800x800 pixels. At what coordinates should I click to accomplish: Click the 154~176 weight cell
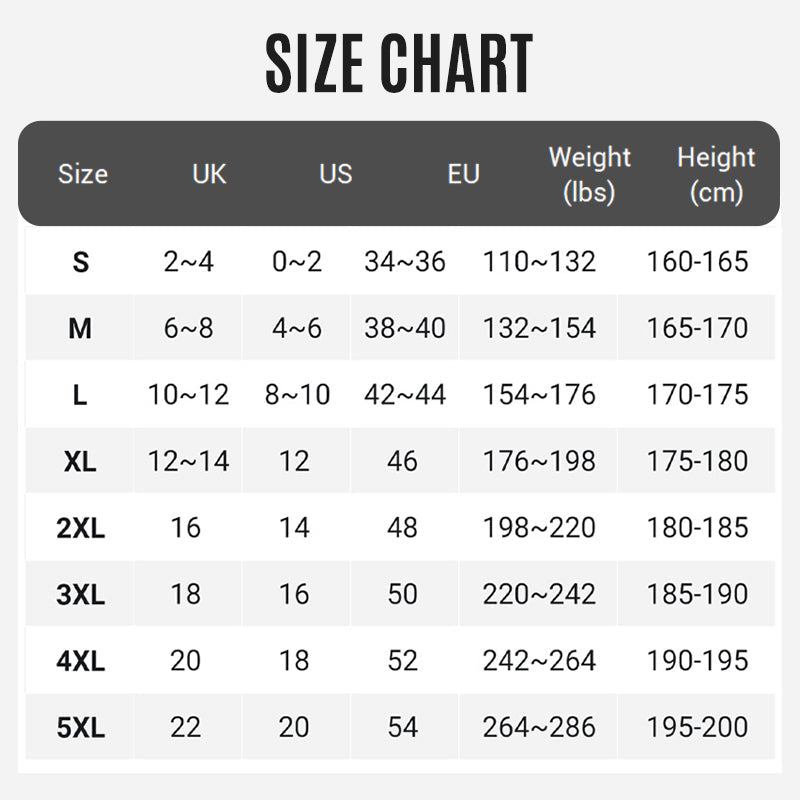(x=539, y=394)
